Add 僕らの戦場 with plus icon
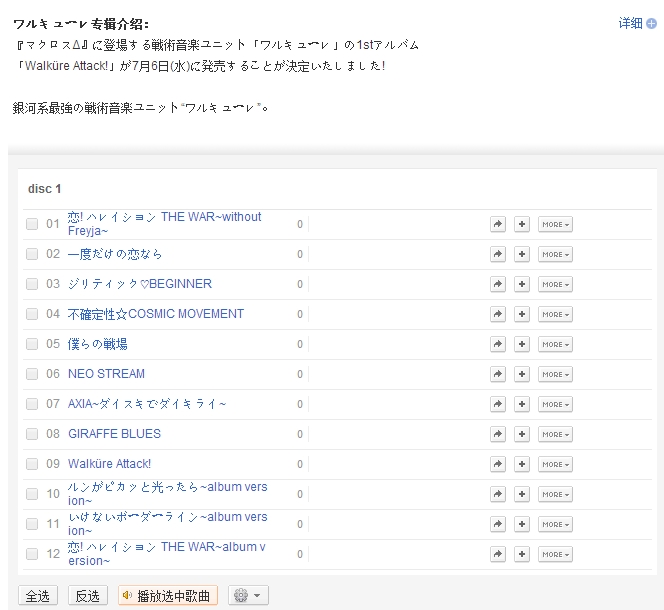 [522, 344]
